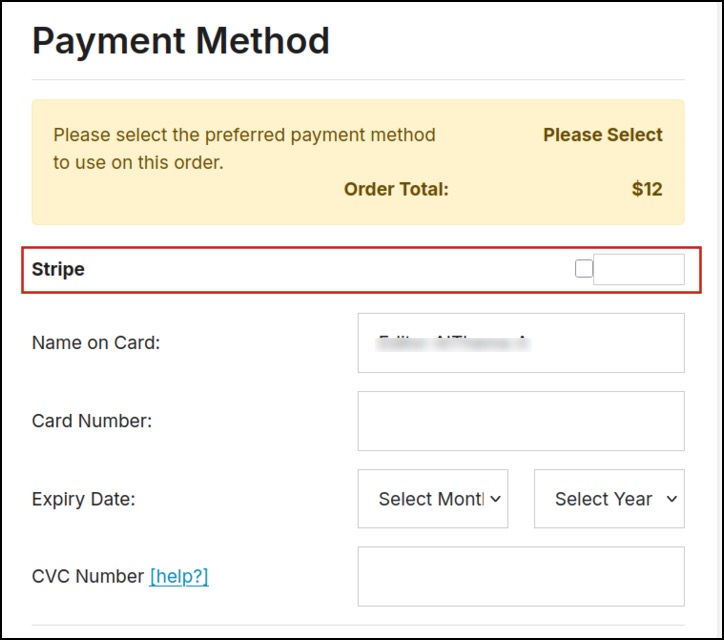
Task: Click the Payment Method heading
Action: (x=181, y=42)
